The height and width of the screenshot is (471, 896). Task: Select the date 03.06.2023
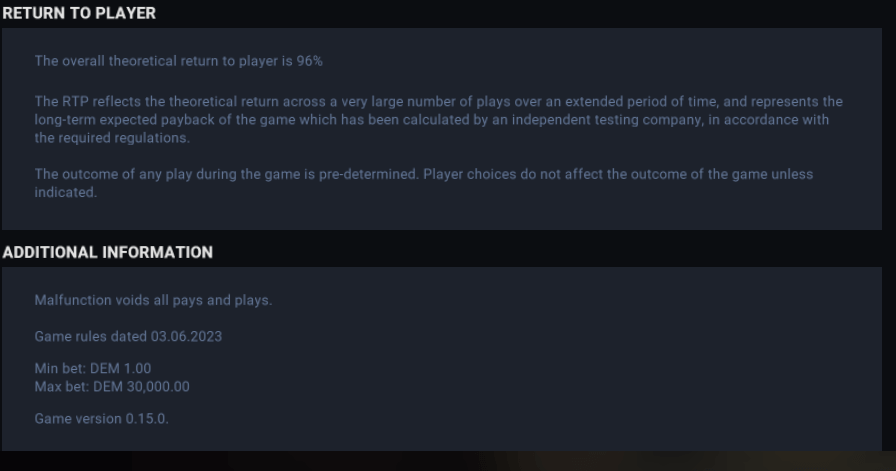pos(187,336)
